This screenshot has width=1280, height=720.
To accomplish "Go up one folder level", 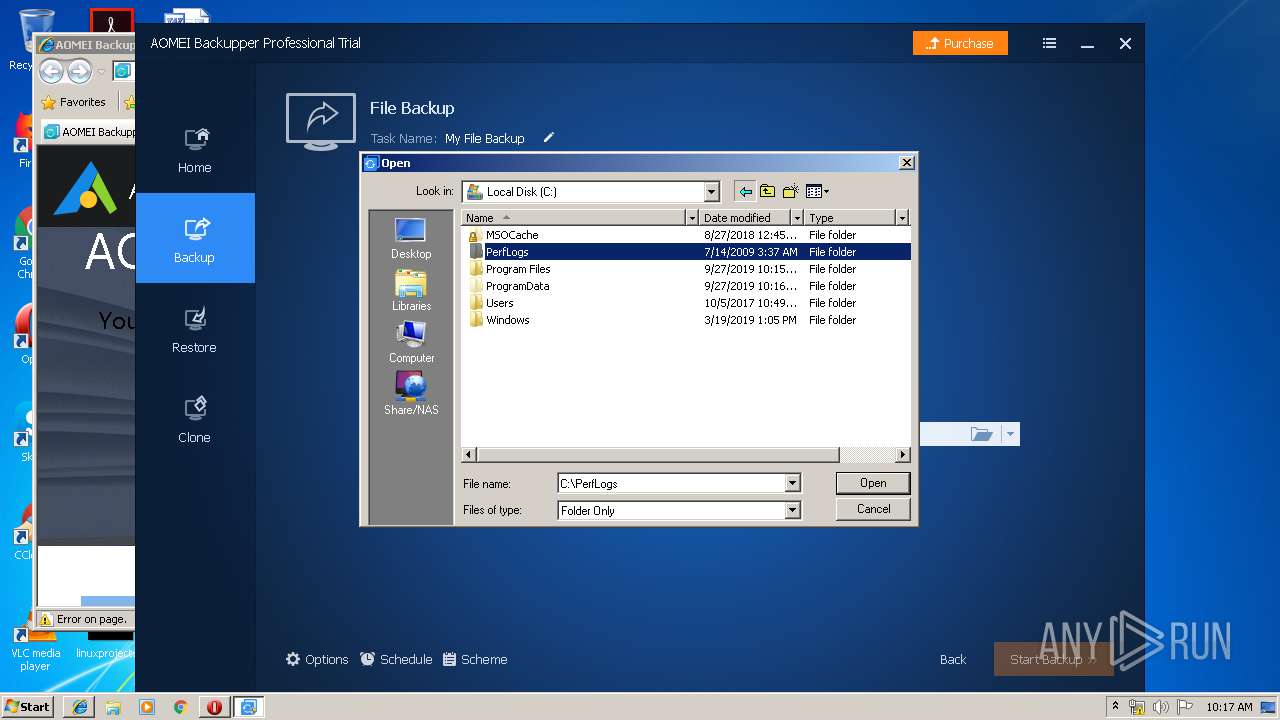I will [767, 191].
